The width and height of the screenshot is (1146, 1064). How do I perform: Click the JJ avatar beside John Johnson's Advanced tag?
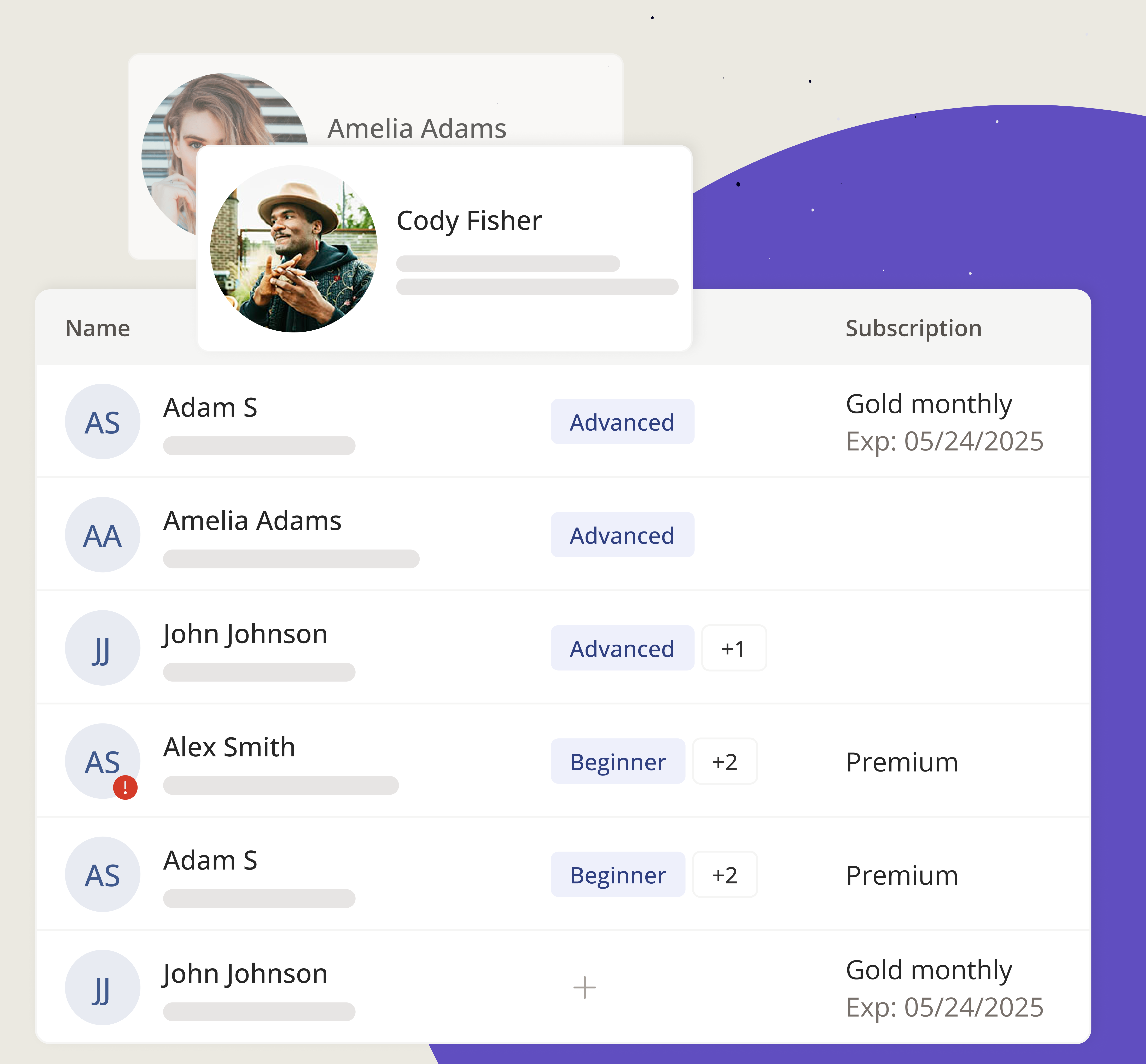tap(103, 648)
